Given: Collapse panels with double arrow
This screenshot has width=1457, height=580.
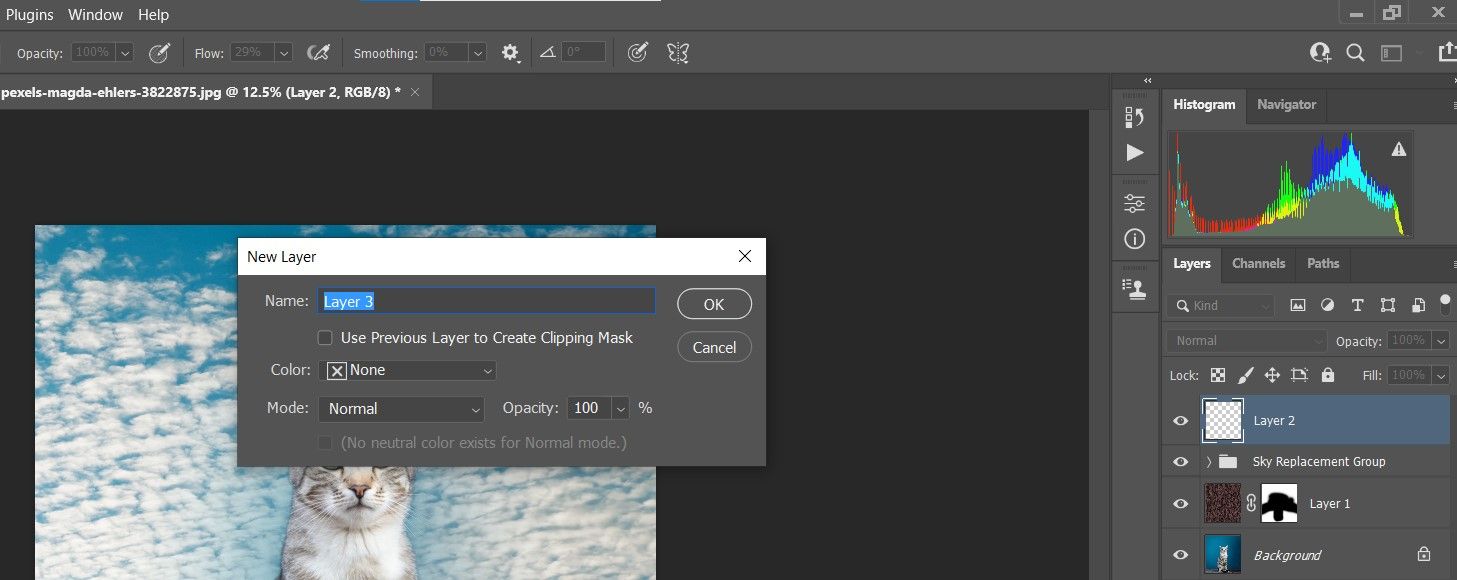Looking at the screenshot, I should click(1148, 80).
